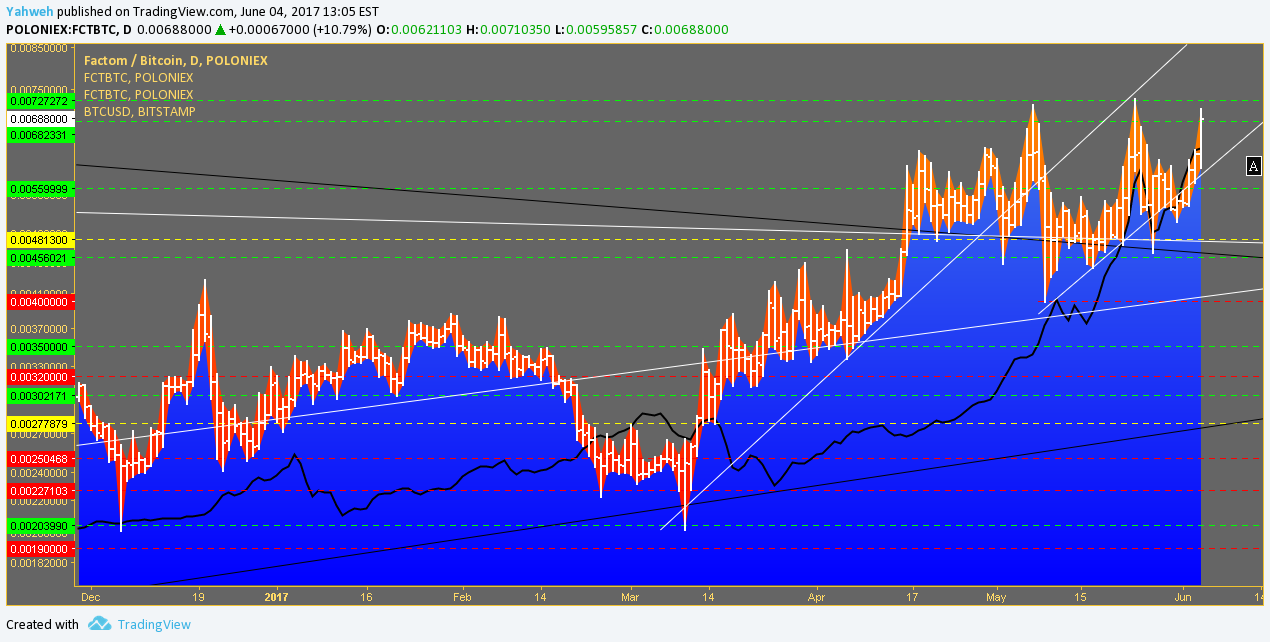The height and width of the screenshot is (642, 1270).
Task: Click the 'Created with' caption text
Action: coord(42,624)
